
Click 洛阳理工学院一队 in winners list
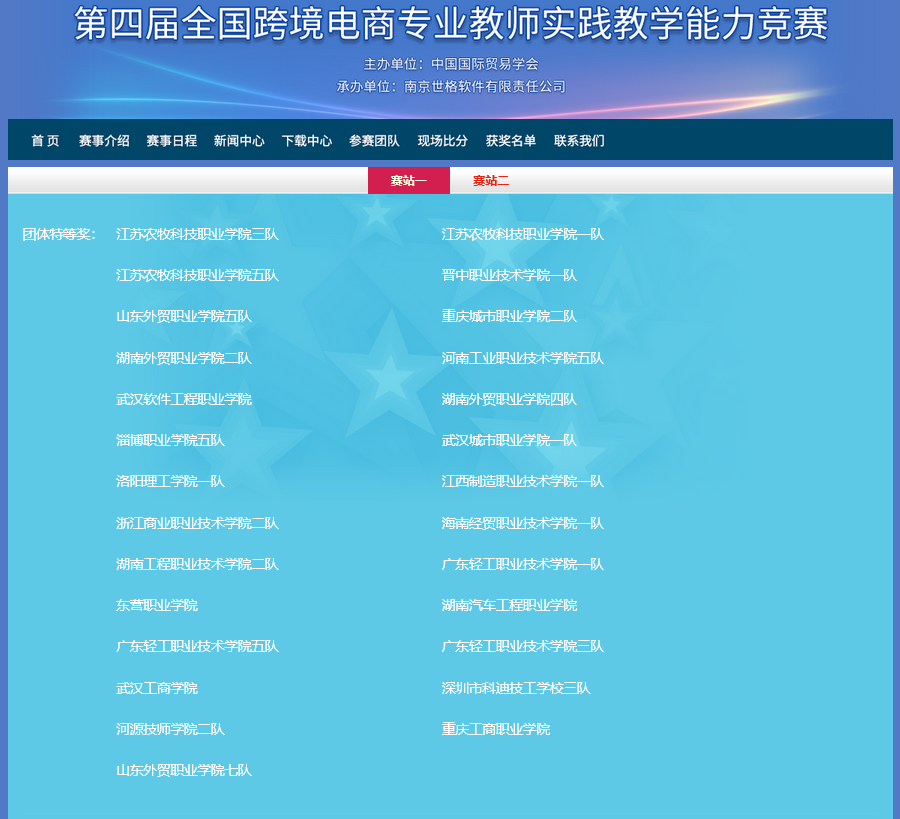[170, 481]
